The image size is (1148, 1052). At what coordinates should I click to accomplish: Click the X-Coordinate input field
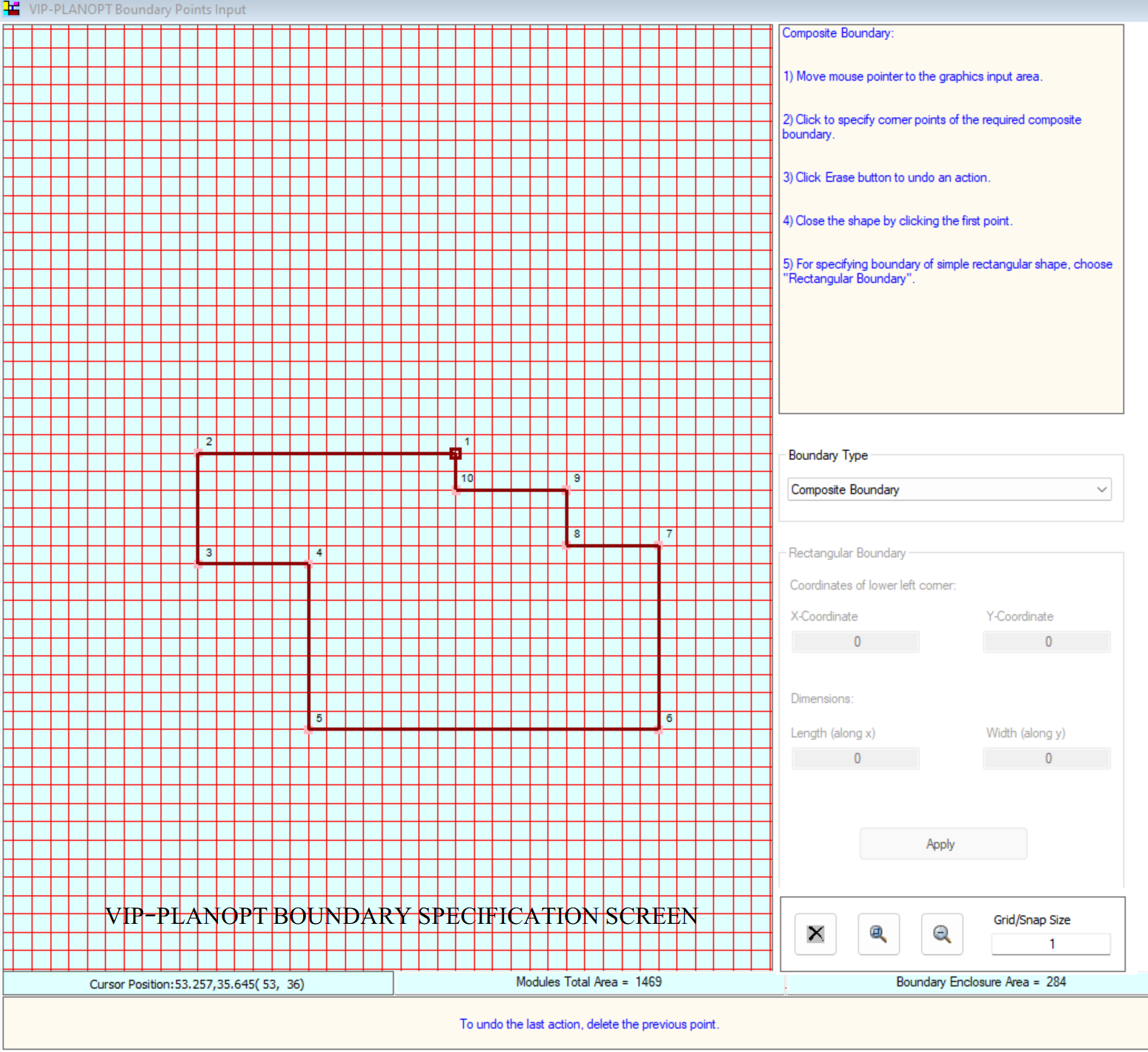856,642
